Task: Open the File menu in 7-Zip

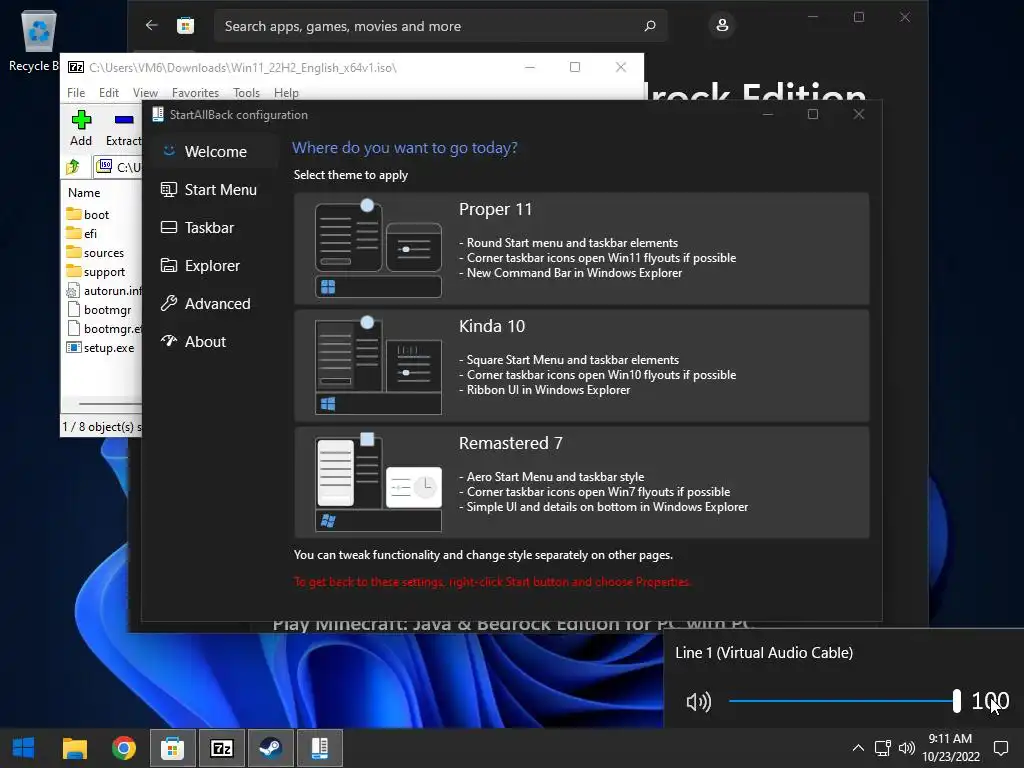Action: click(76, 93)
